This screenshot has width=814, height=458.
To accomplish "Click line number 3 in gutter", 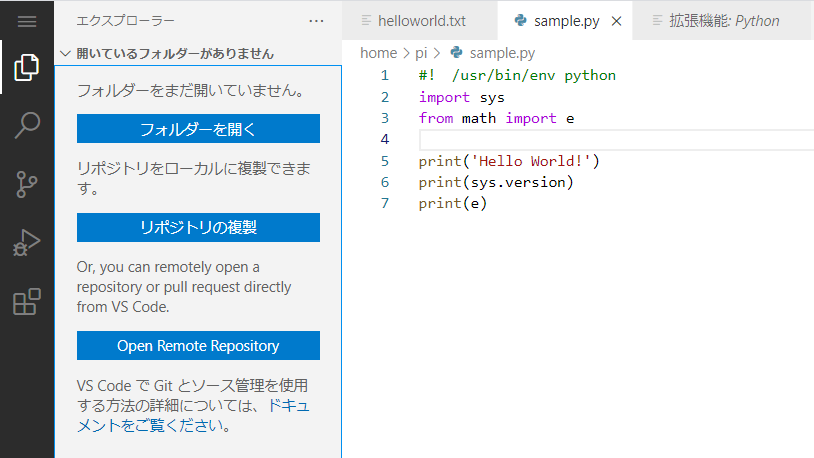I will point(385,118).
